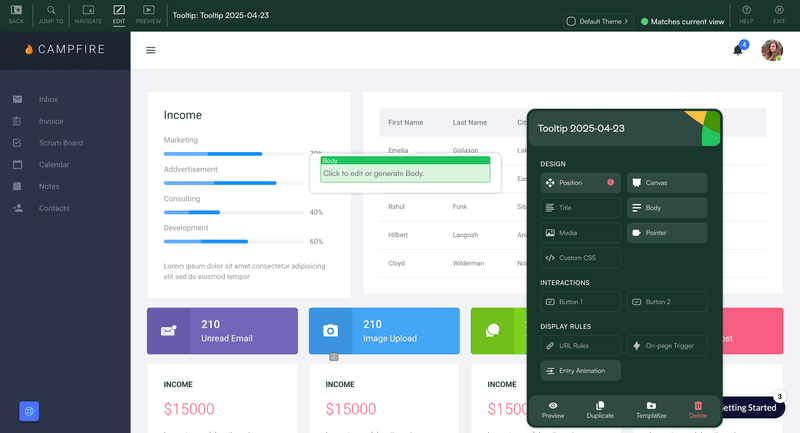Open Scrum Board in the sidebar
The image size is (800, 433).
point(61,143)
